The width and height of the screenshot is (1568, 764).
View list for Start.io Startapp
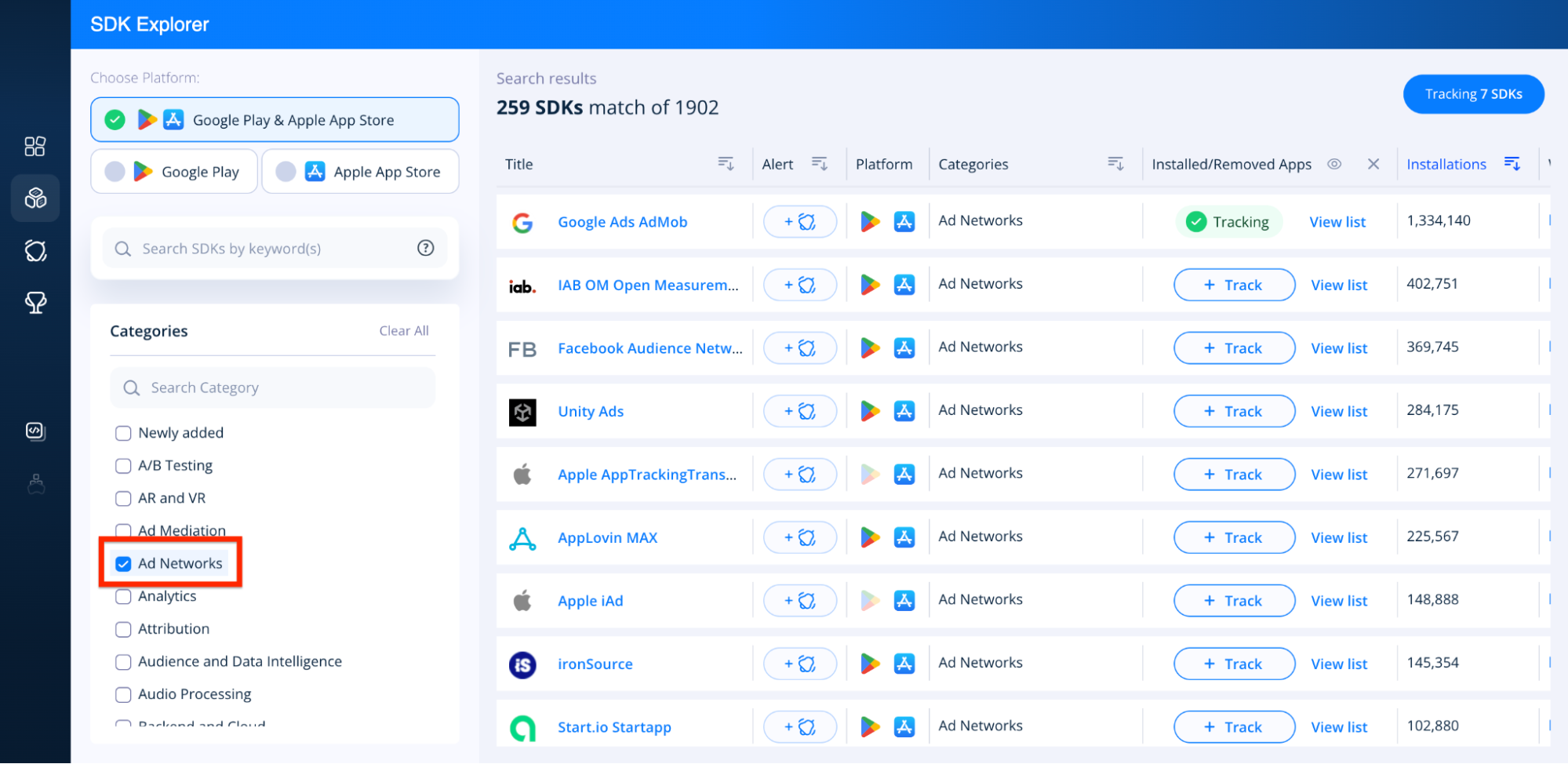(x=1339, y=727)
